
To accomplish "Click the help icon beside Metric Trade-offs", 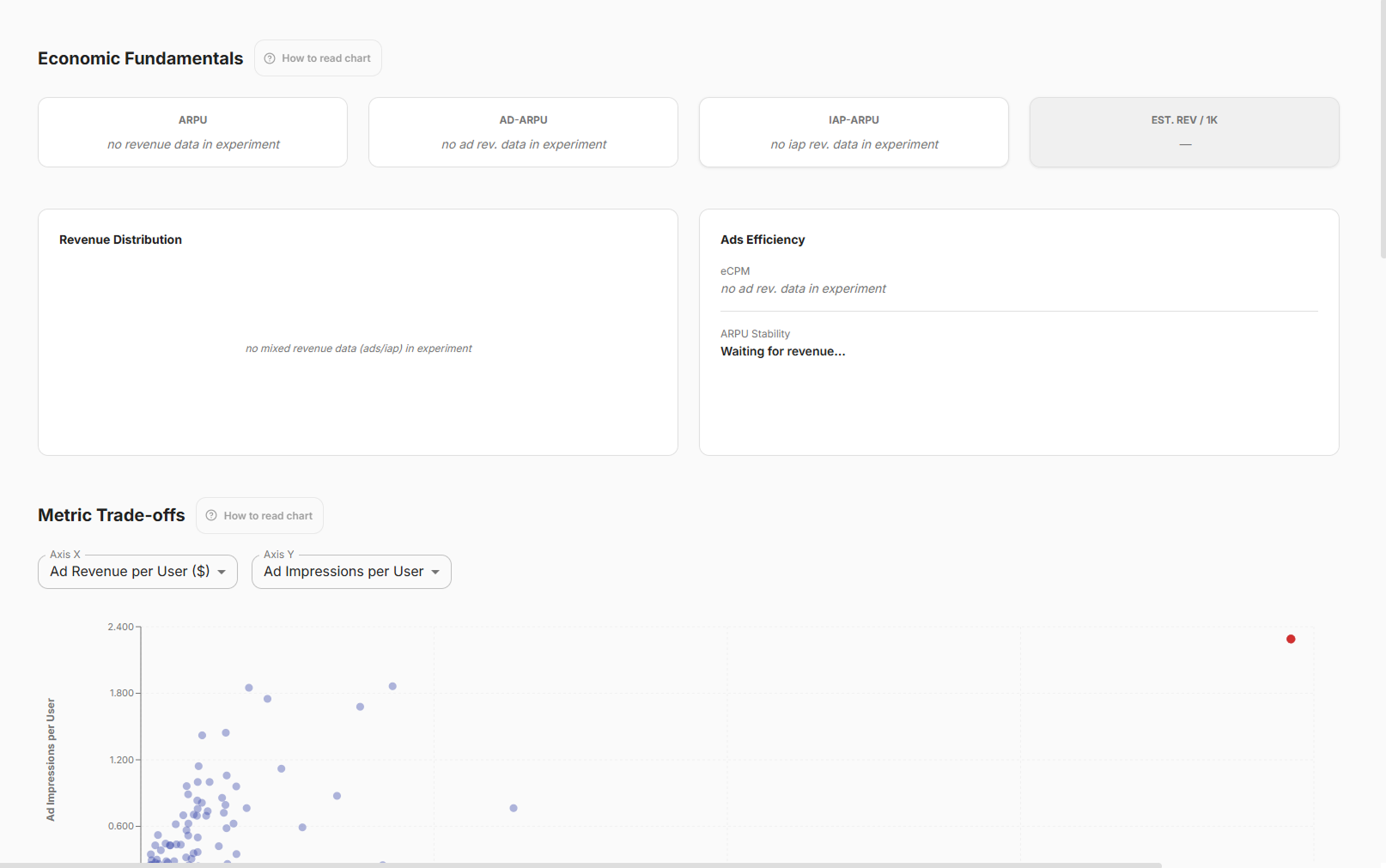I will 211,516.
